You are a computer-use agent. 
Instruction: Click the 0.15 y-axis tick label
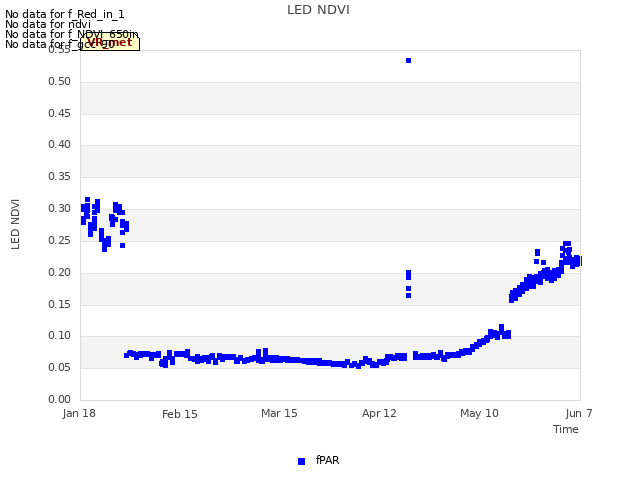click(60, 304)
